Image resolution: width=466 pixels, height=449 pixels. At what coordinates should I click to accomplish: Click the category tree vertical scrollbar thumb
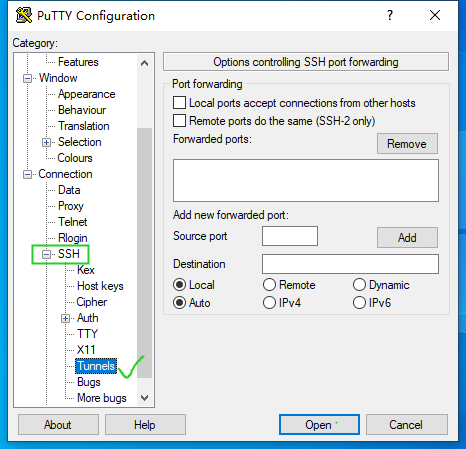pos(144,253)
